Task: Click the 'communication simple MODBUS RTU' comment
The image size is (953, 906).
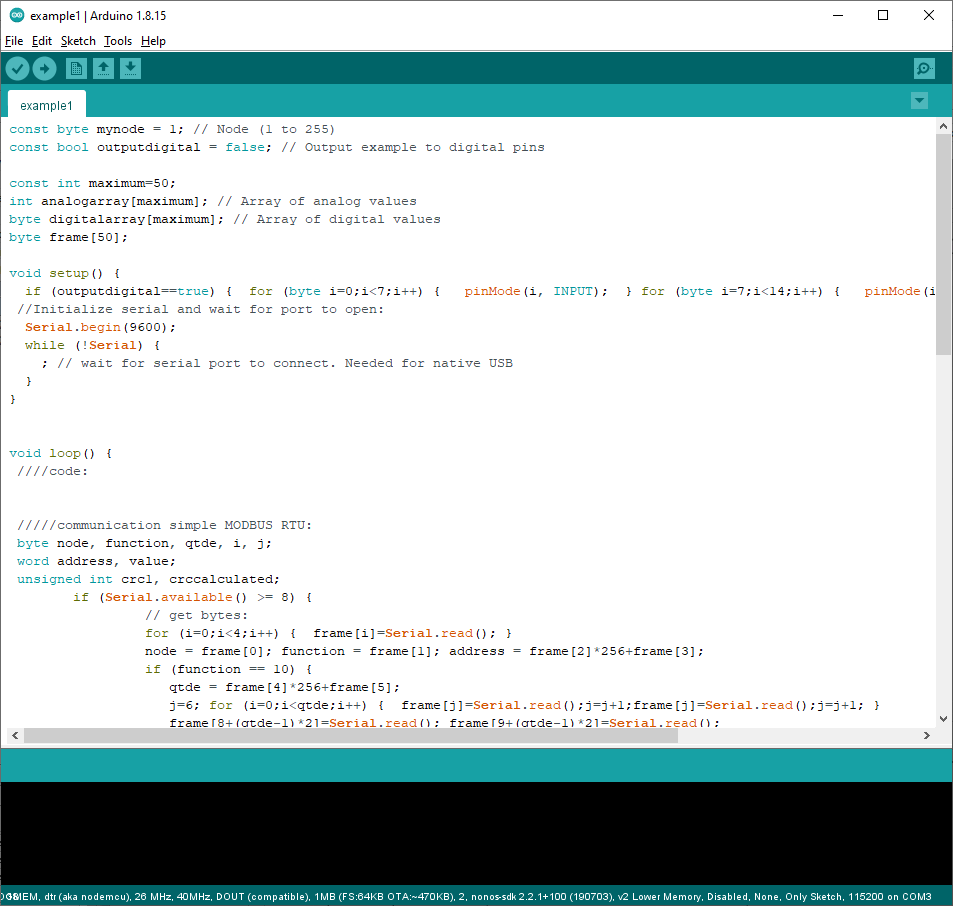Action: pyautogui.click(x=164, y=525)
